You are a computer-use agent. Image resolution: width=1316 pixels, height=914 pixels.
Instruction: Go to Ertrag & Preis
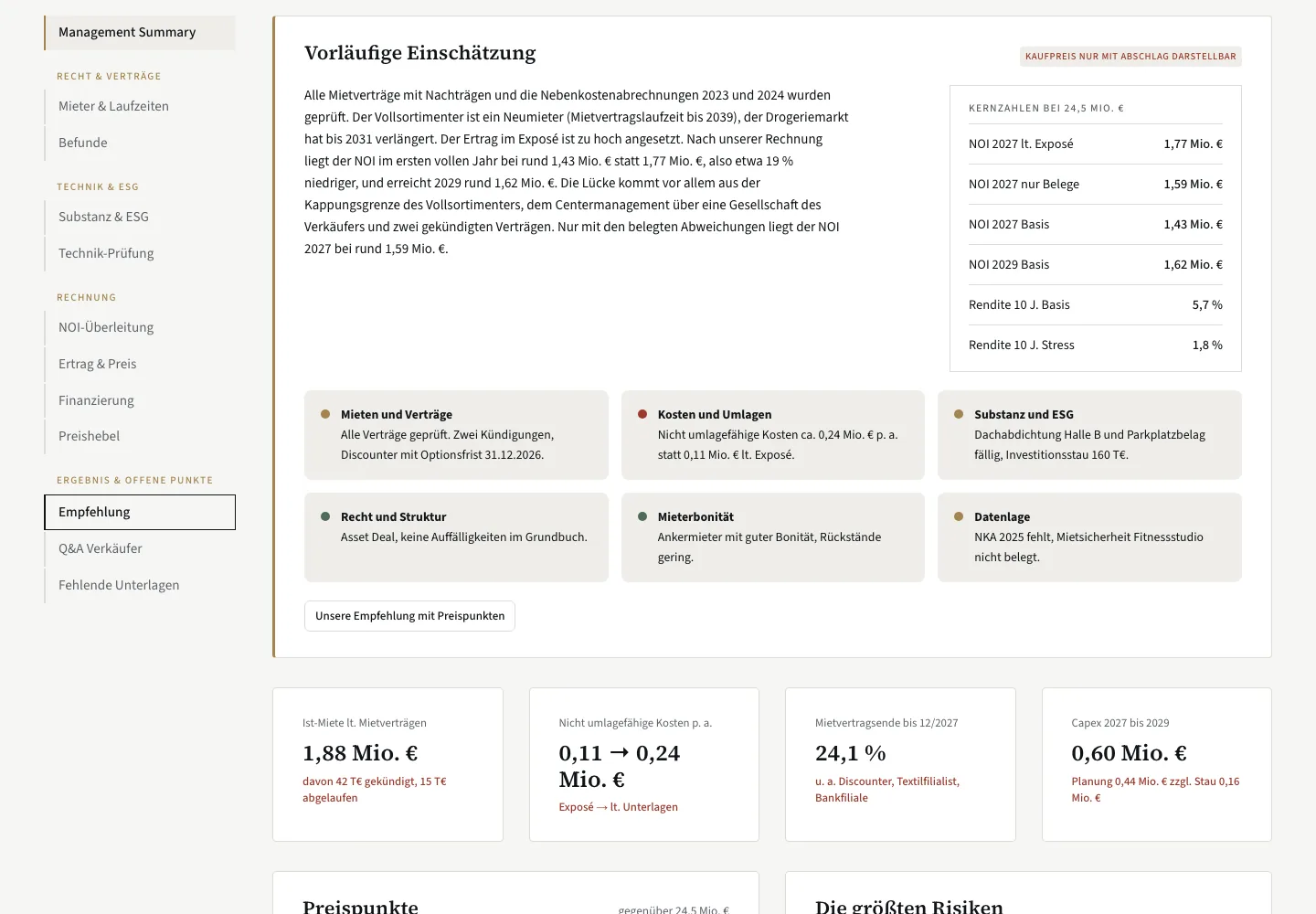140,364
